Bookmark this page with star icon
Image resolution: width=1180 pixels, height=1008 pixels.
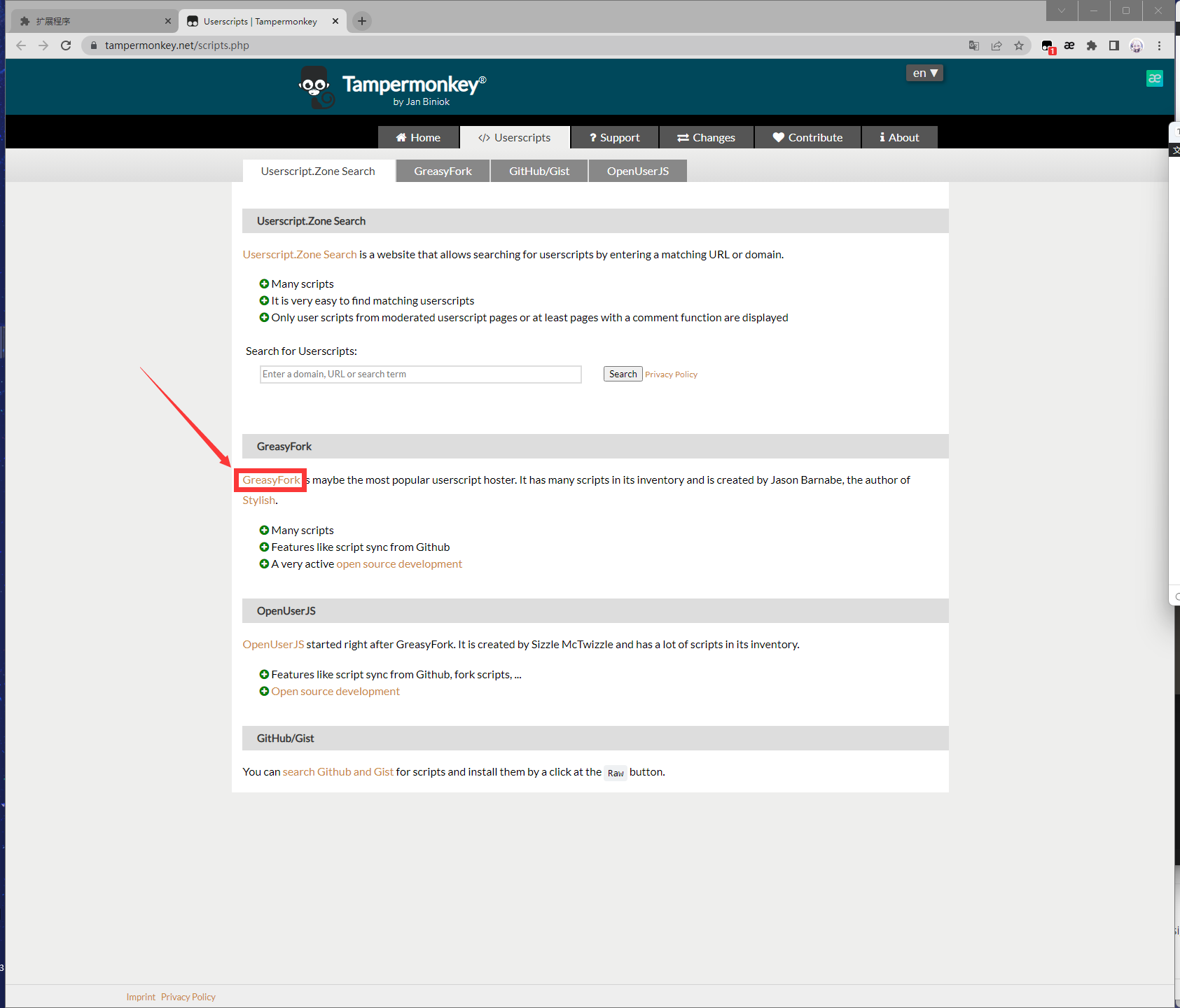coord(1019,45)
